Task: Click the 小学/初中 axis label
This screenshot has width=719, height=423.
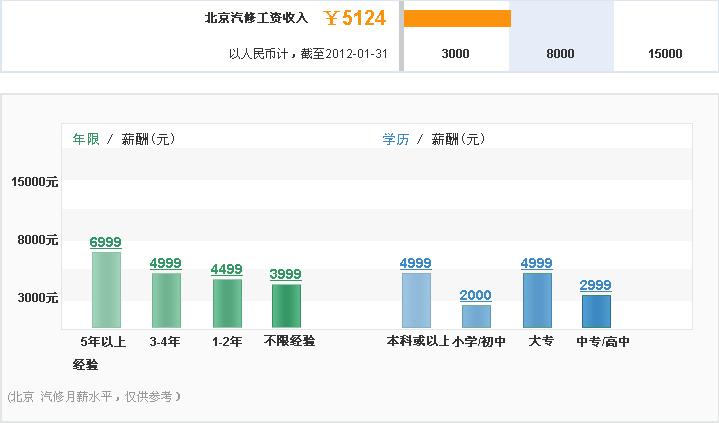Action: tap(479, 341)
